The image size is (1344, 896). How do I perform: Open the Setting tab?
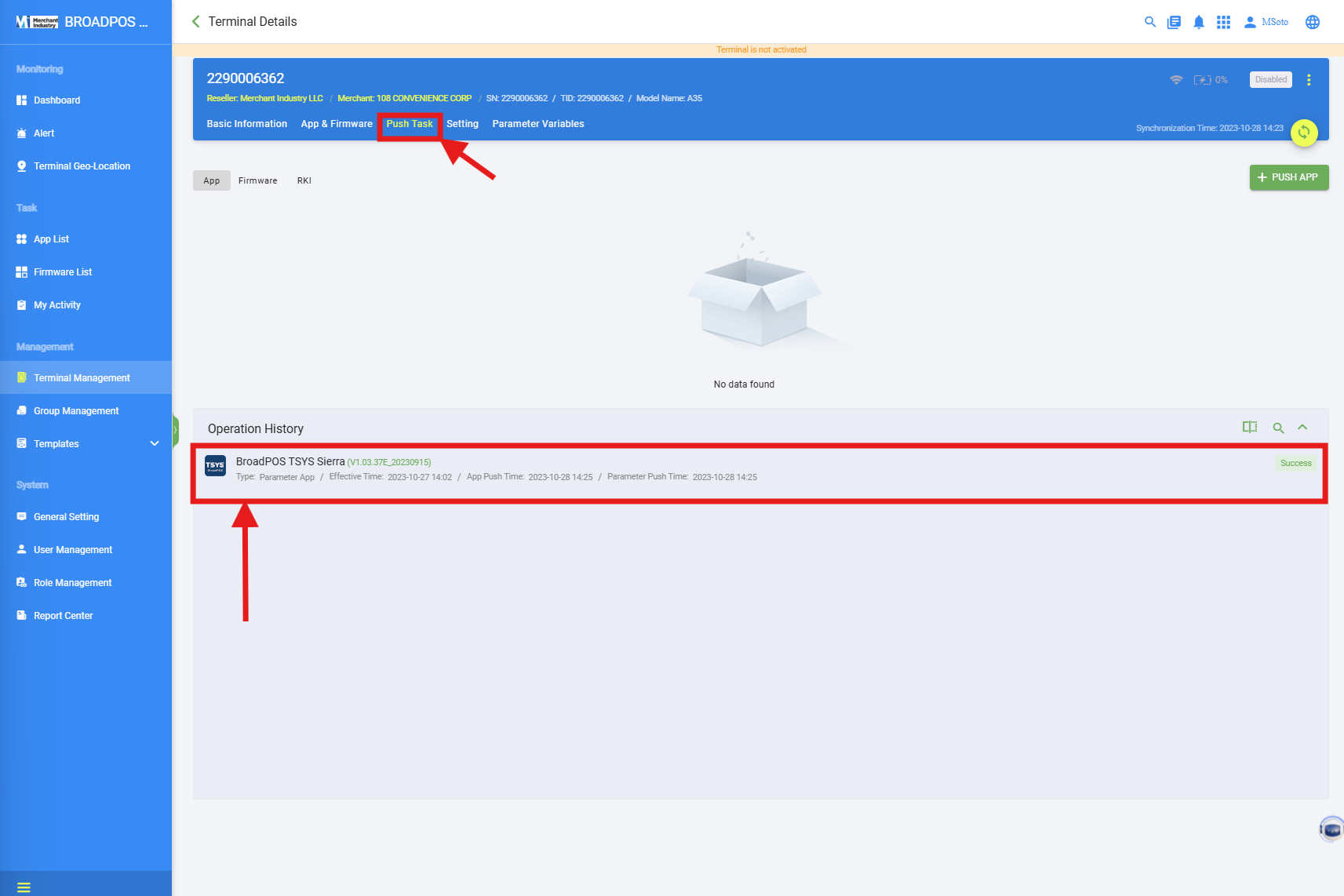(463, 124)
